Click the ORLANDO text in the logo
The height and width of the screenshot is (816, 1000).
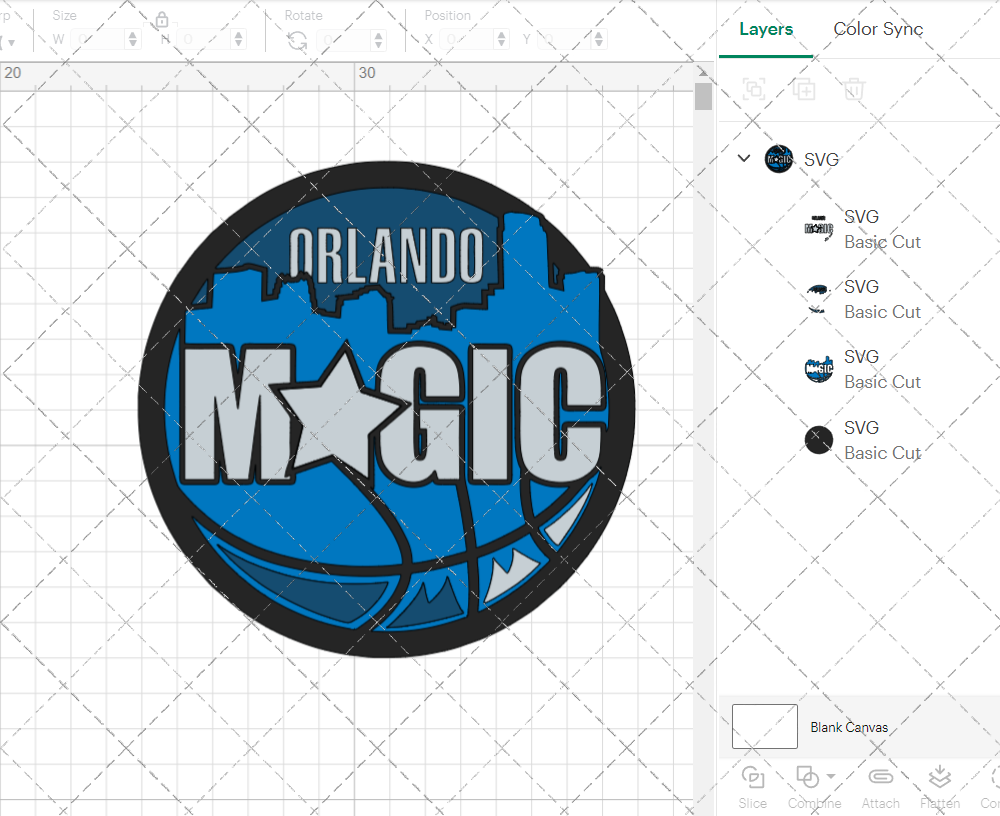click(x=387, y=255)
